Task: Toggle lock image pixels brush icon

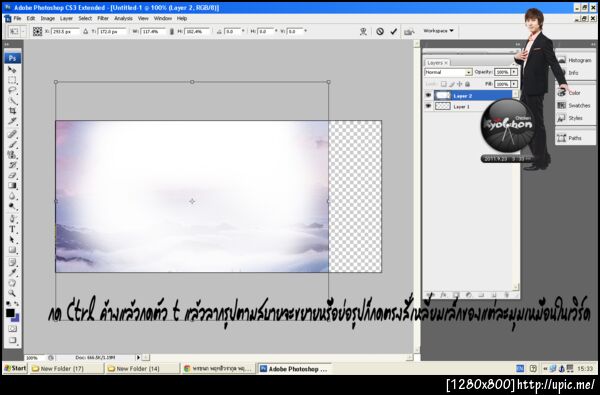Action: (x=452, y=84)
